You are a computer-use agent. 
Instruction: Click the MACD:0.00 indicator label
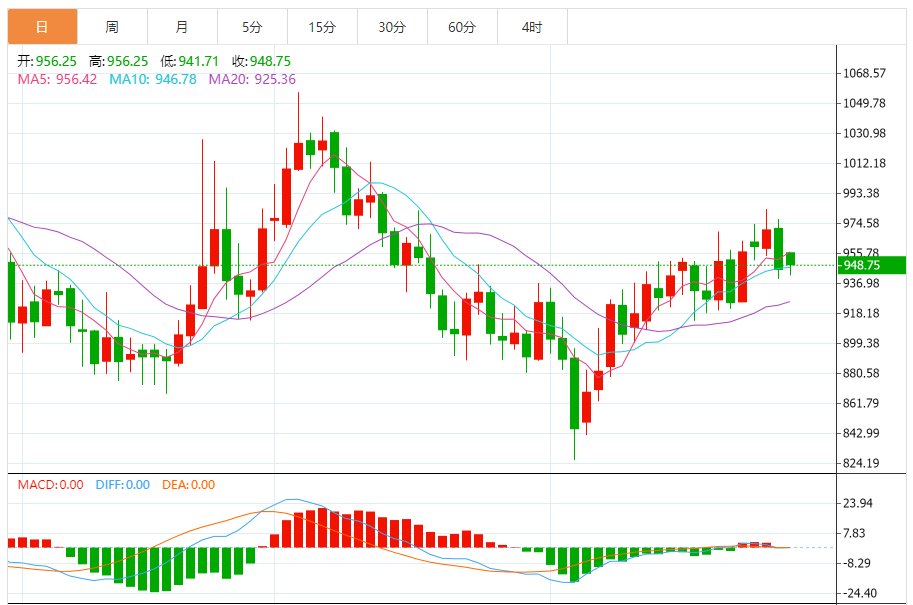coord(51,484)
